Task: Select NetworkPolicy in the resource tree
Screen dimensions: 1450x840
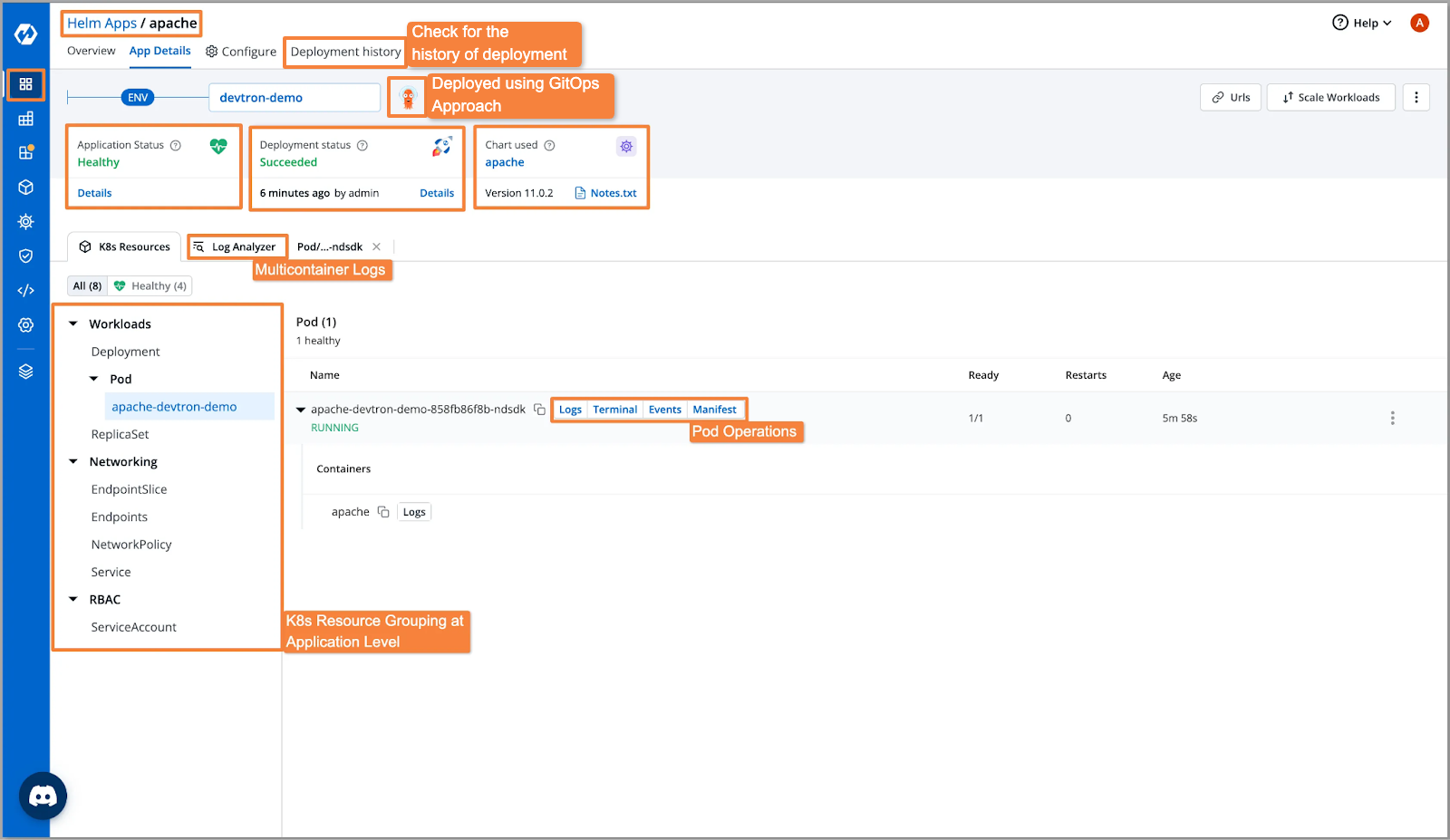Action: [x=131, y=545]
